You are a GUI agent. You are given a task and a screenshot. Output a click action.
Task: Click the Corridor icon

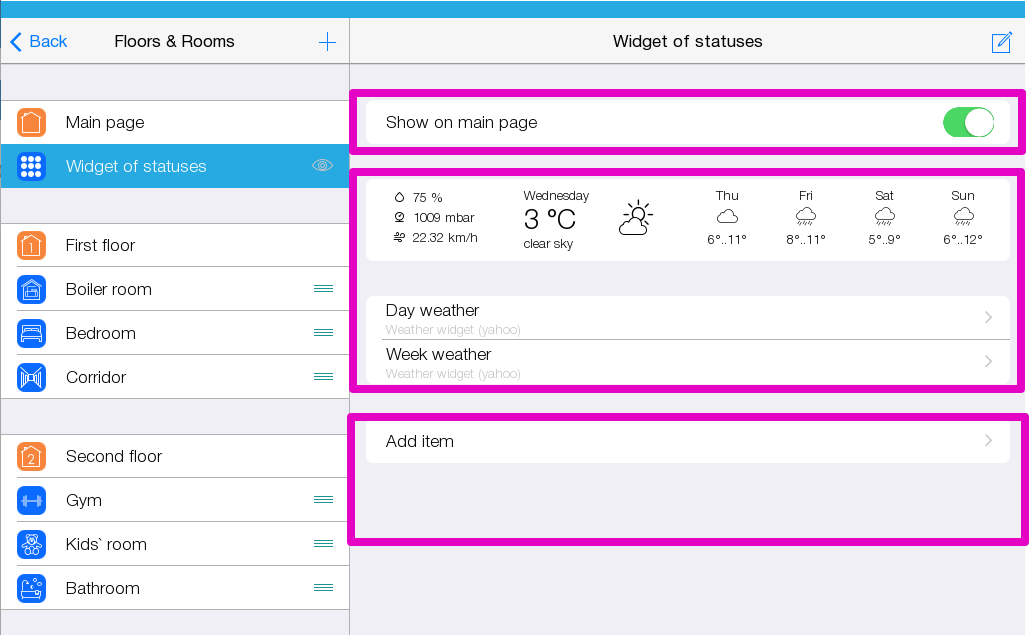point(32,377)
